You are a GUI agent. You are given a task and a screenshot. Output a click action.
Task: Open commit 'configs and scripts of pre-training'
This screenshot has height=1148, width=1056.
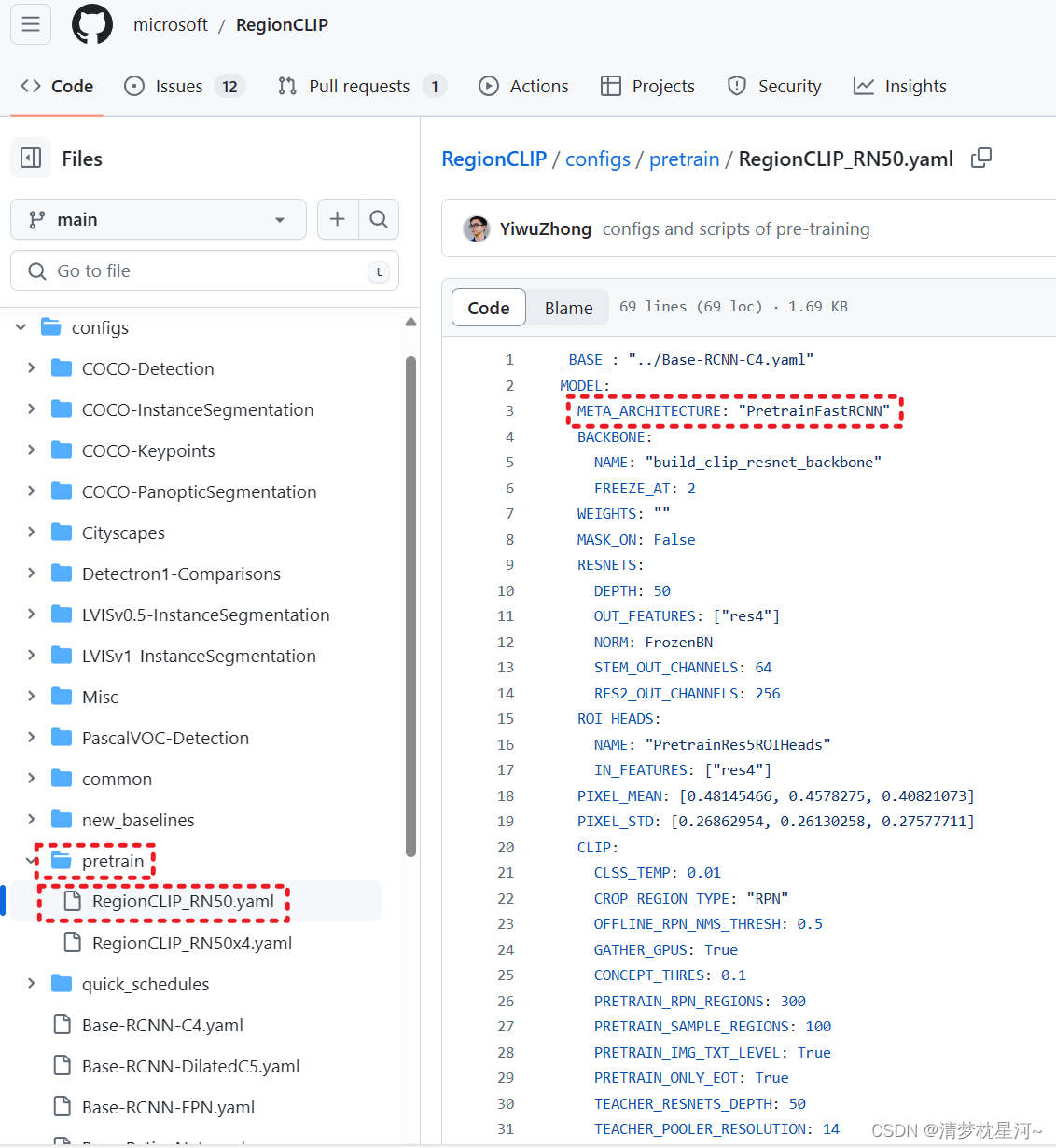pyautogui.click(x=736, y=228)
